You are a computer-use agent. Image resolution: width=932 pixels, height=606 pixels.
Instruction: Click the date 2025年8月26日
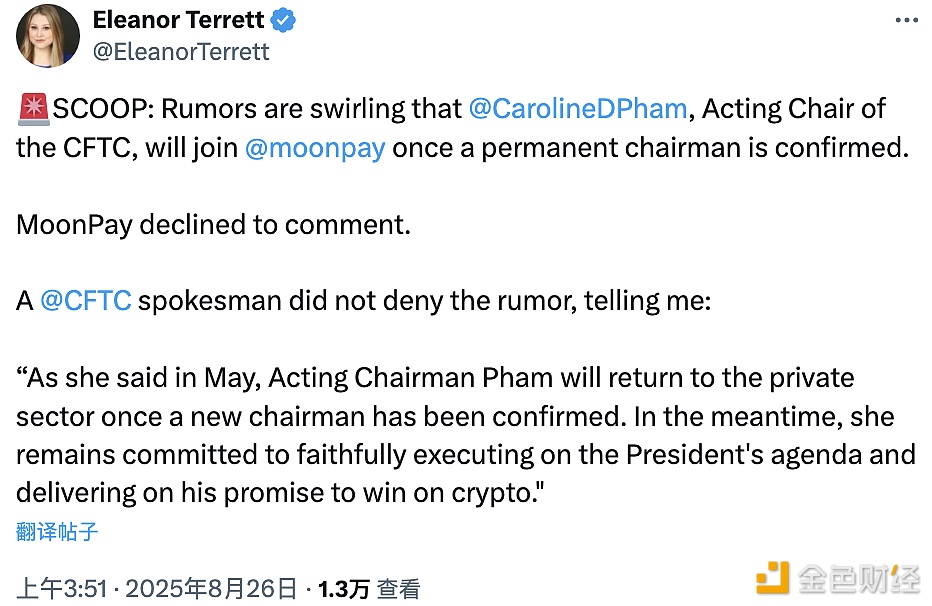(212, 589)
